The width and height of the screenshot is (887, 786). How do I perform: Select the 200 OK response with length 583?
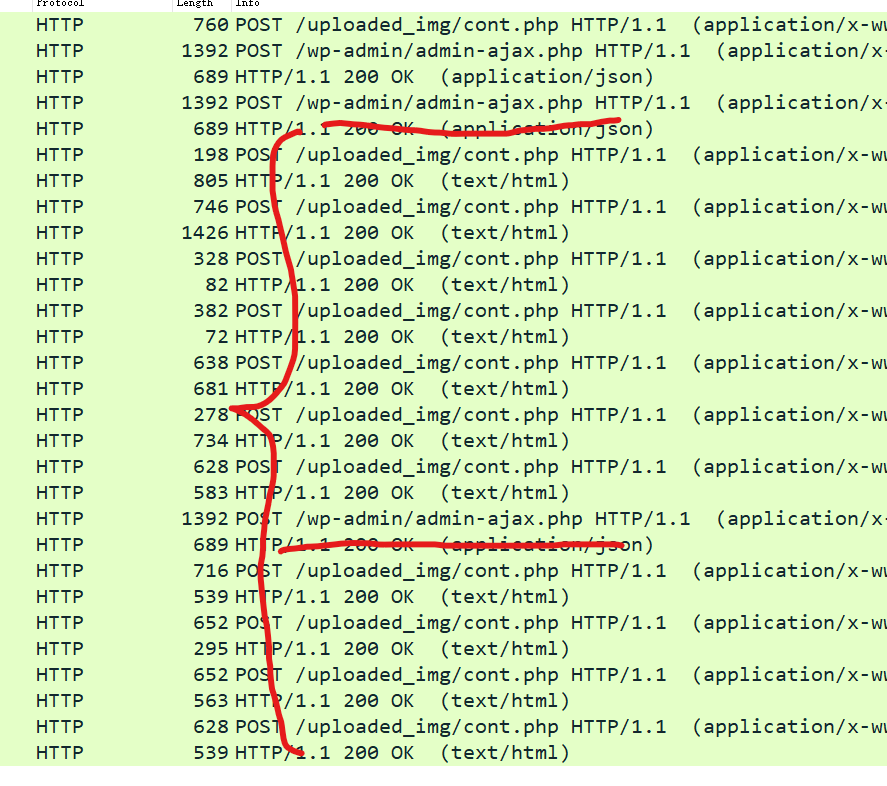[x=444, y=493]
